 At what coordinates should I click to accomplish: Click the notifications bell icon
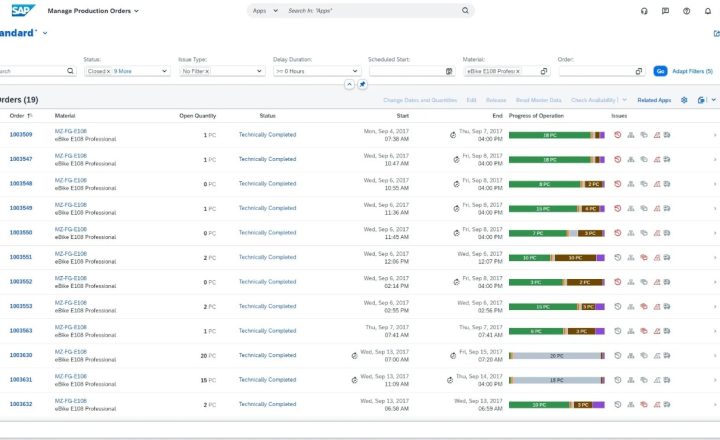click(x=708, y=11)
